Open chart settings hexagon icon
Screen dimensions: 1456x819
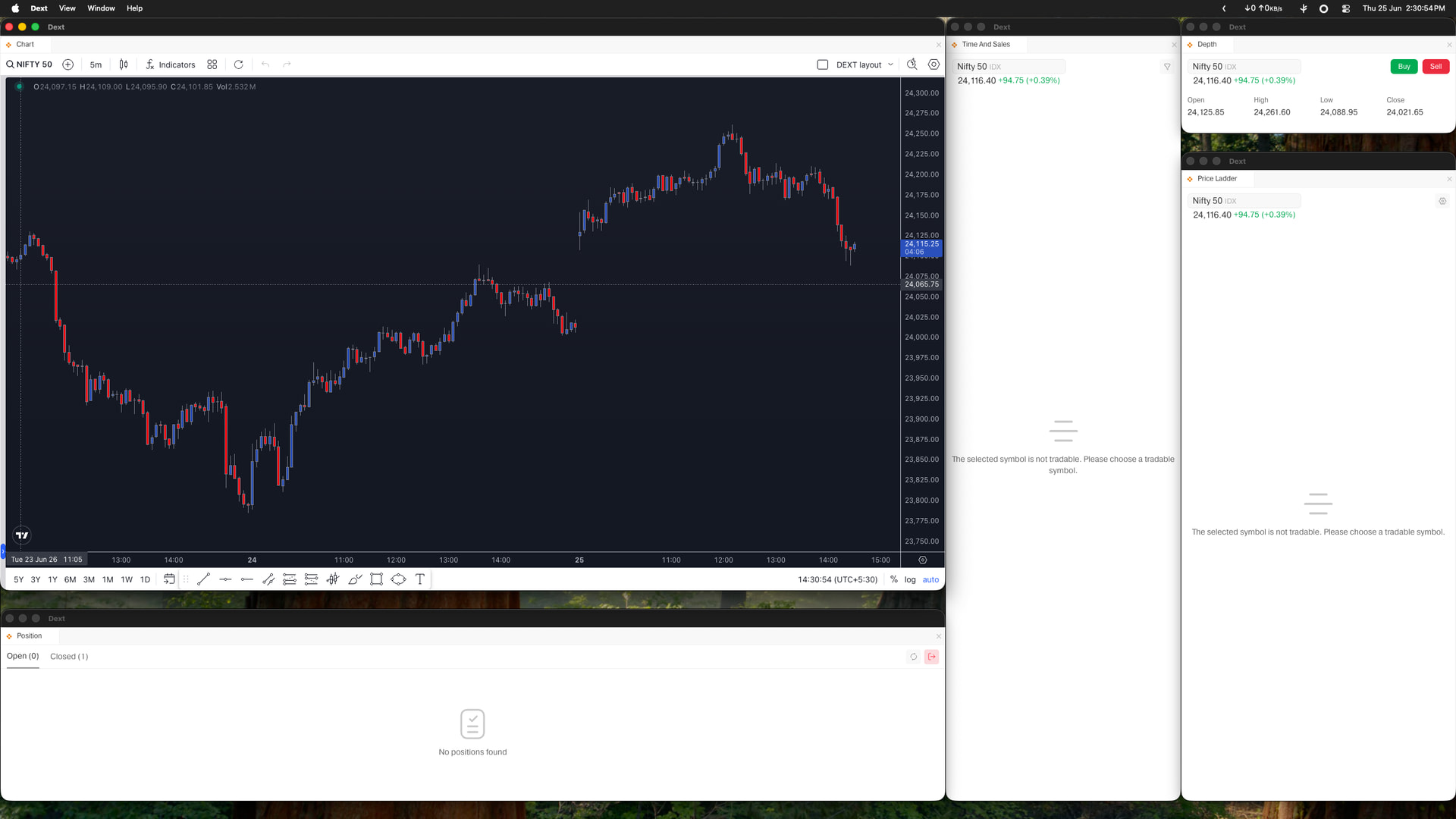coord(934,64)
